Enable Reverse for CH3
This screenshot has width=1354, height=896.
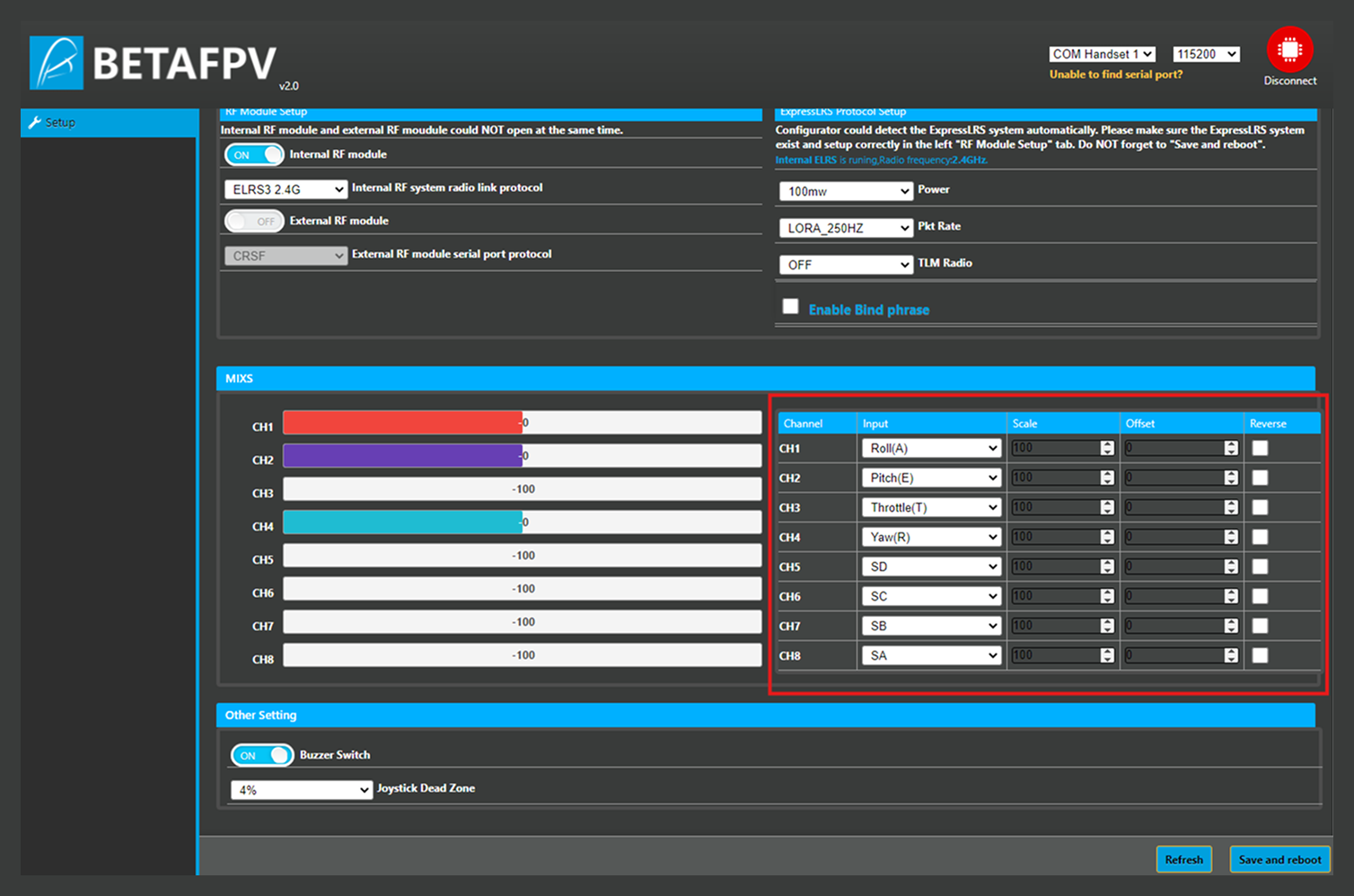(x=1261, y=507)
